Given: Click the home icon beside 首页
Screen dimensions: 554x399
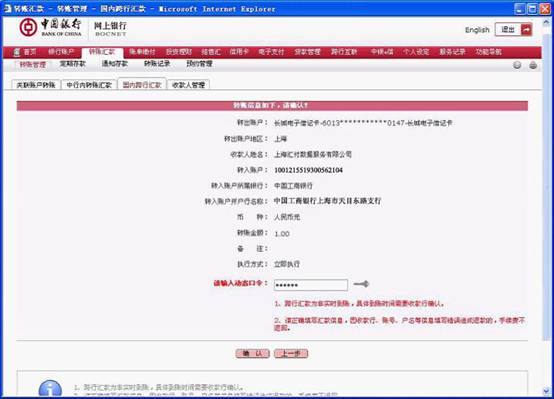Looking at the screenshot, I should [x=16, y=52].
